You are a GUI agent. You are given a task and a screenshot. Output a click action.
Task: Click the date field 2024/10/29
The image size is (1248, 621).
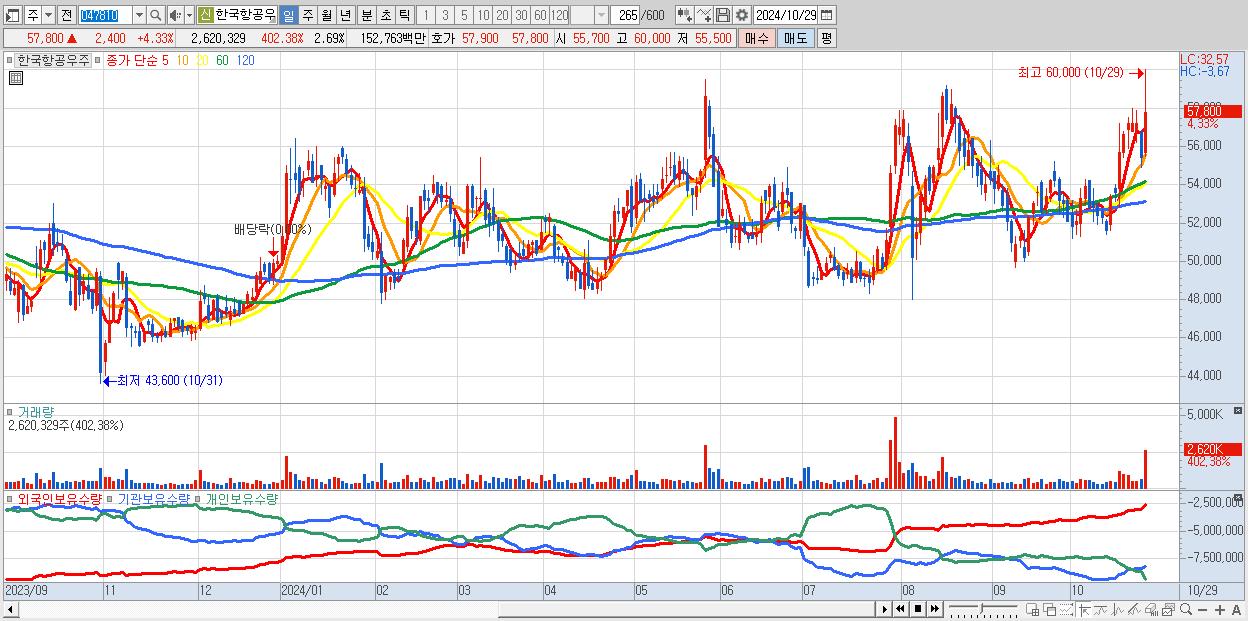tap(785, 15)
